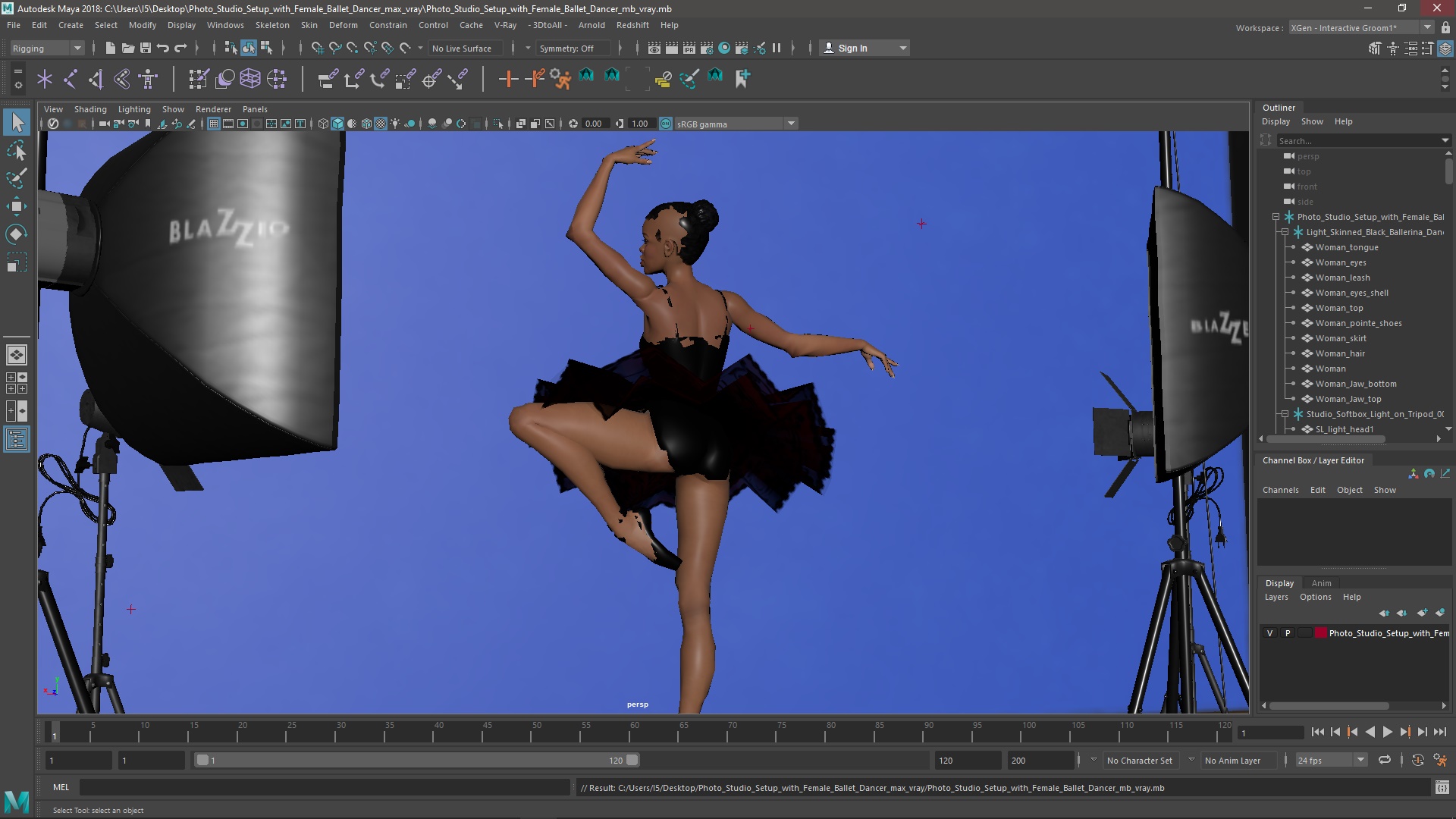Toggle layer playback P box

coord(1287,632)
